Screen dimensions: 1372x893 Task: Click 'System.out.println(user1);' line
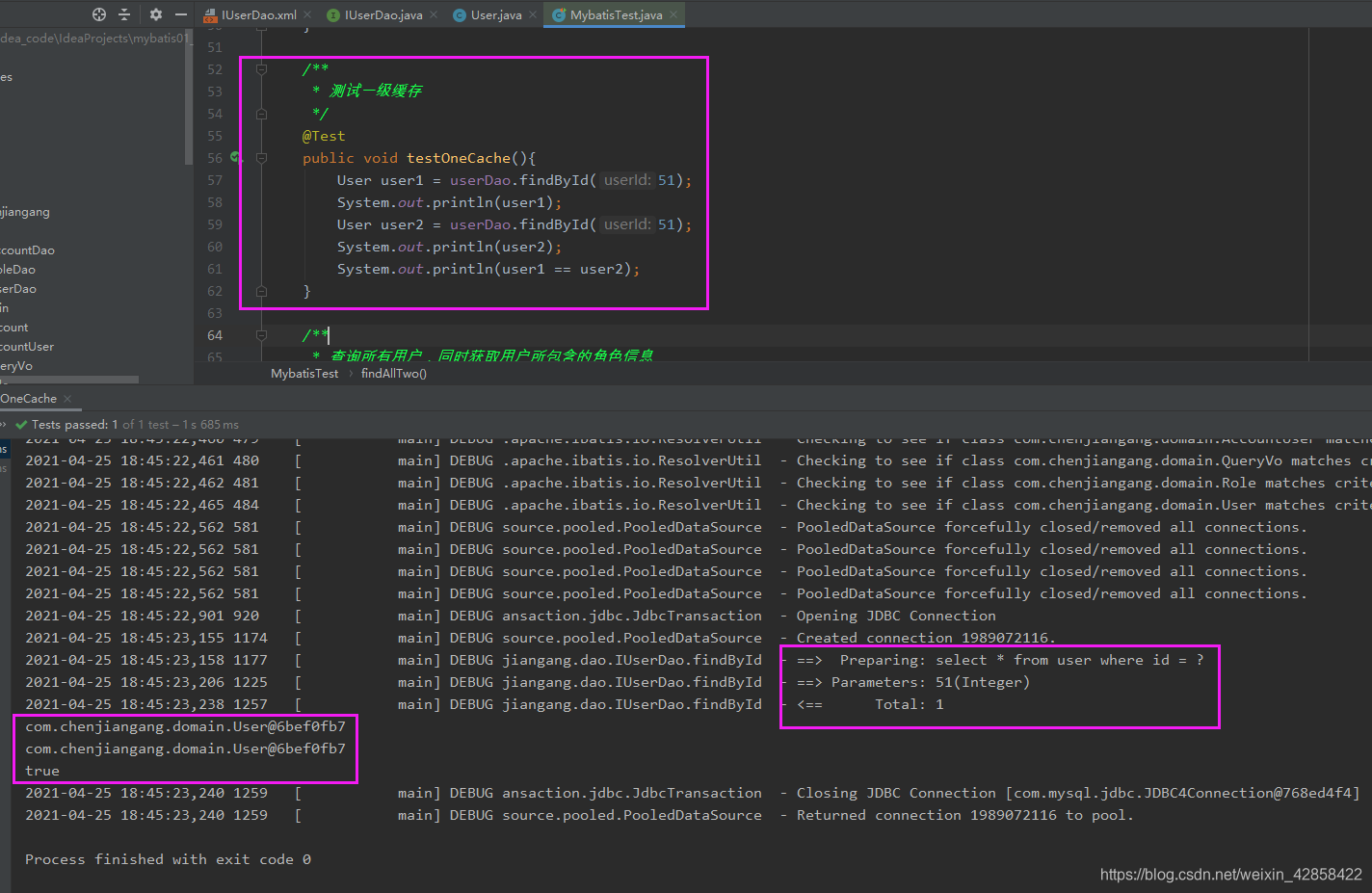[450, 202]
